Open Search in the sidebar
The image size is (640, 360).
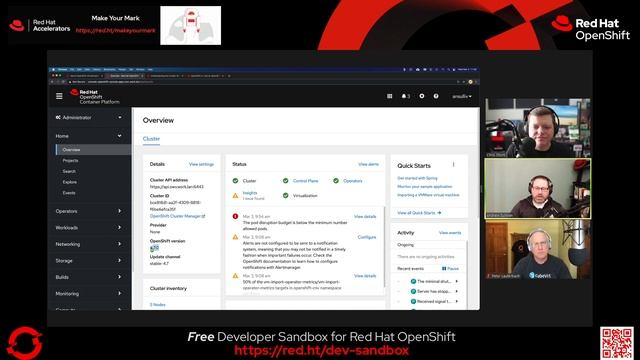point(69,171)
